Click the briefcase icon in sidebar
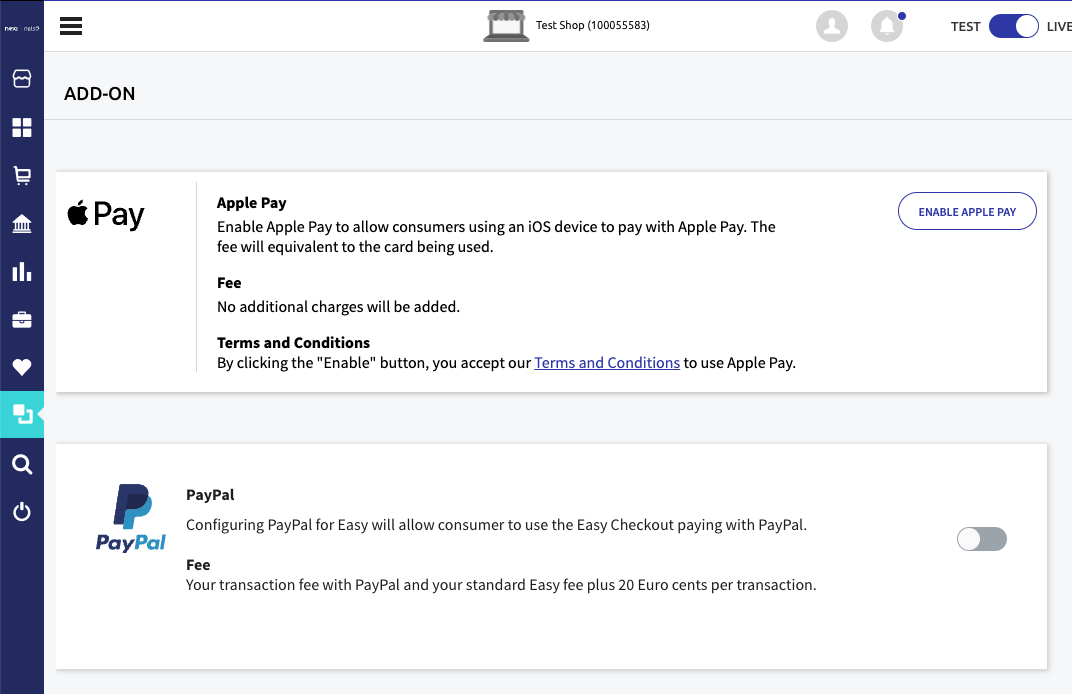Image resolution: width=1072 pixels, height=694 pixels. coord(22,320)
